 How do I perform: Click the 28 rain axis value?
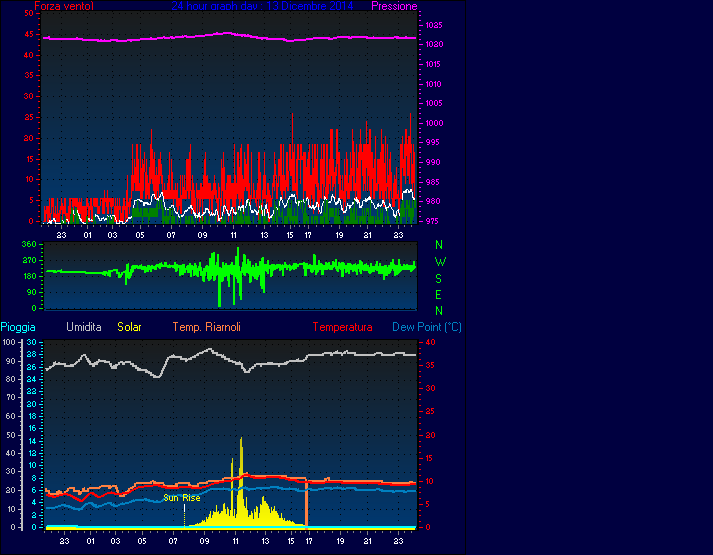click(x=31, y=355)
